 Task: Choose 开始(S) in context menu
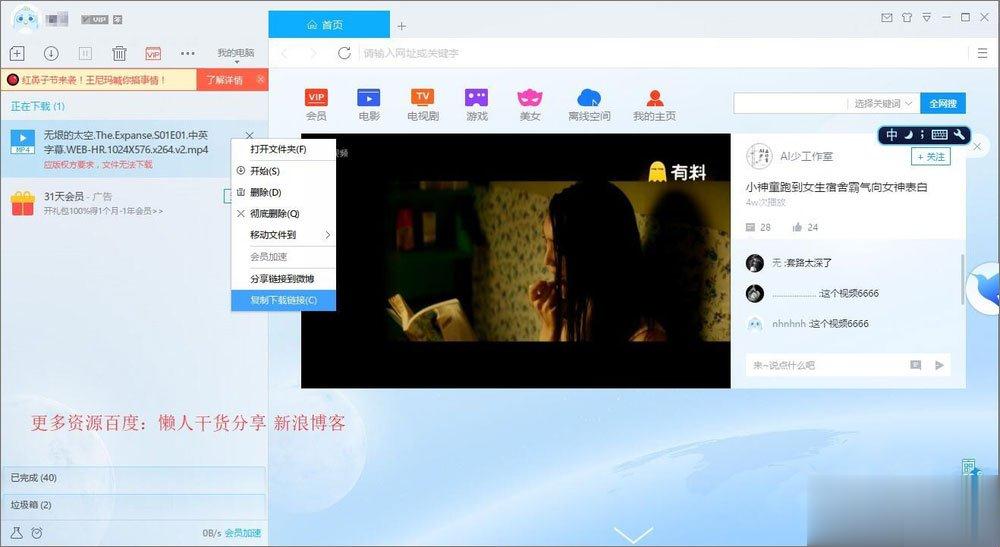[x=283, y=171]
